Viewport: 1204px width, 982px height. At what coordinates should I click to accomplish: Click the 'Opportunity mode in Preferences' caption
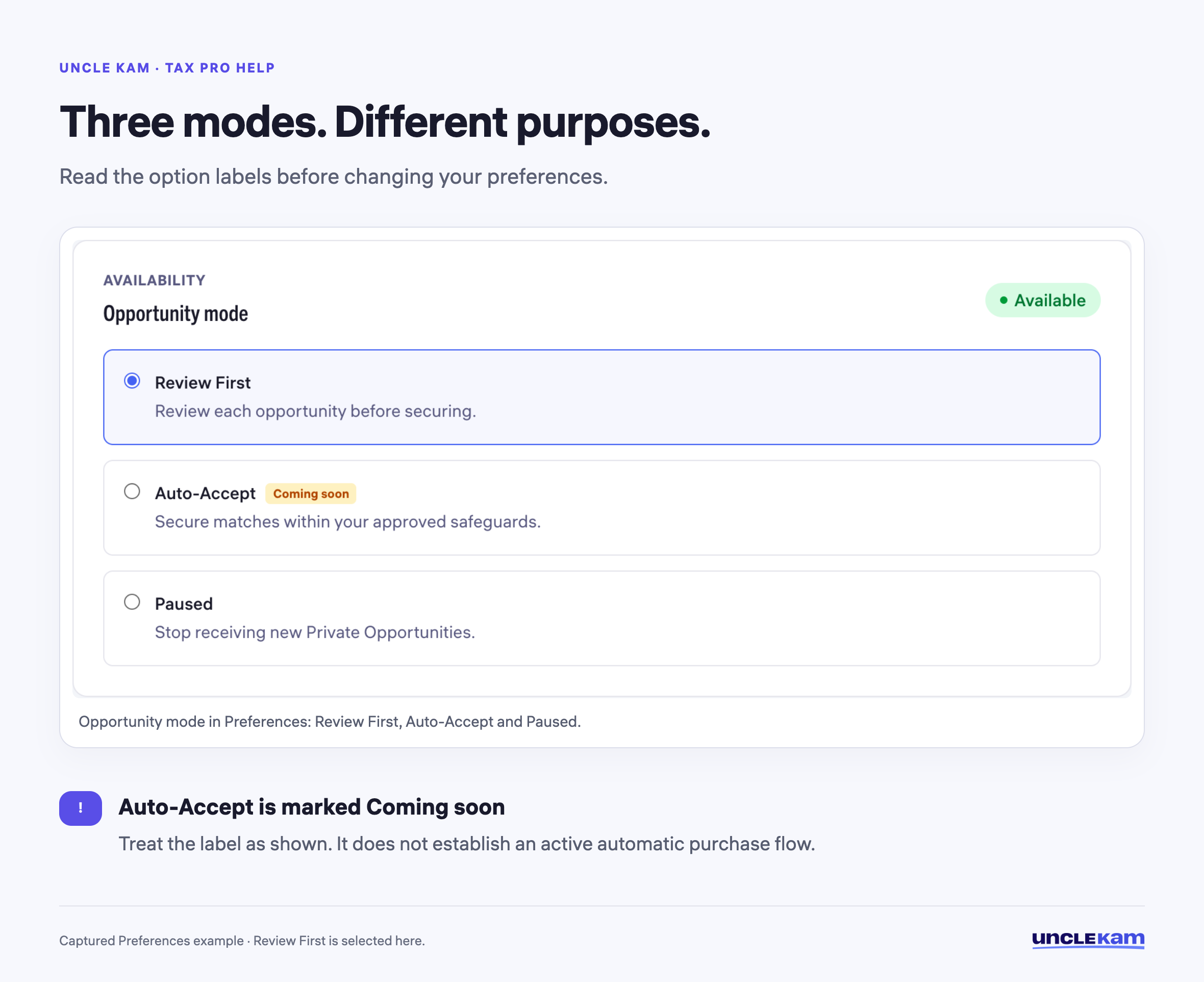point(330,722)
